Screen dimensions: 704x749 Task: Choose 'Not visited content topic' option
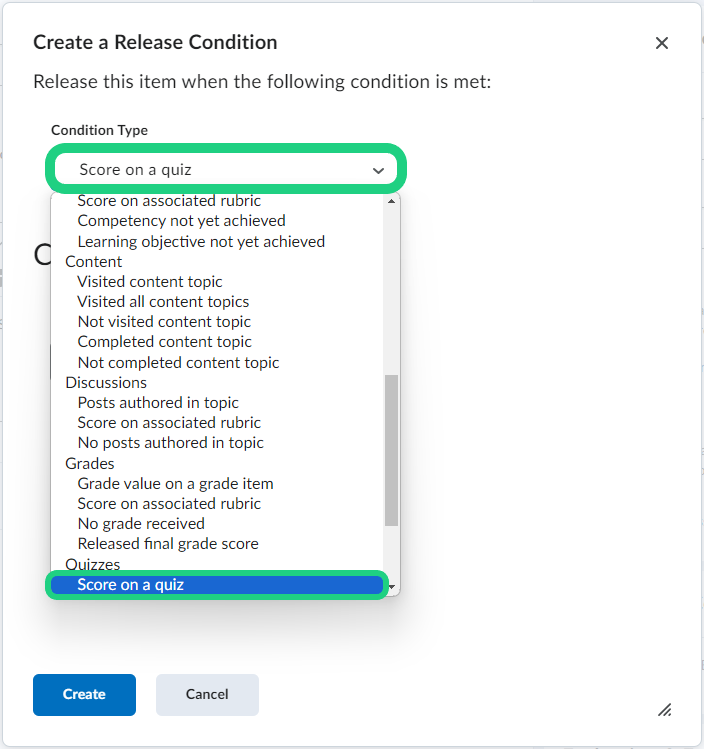tap(164, 322)
